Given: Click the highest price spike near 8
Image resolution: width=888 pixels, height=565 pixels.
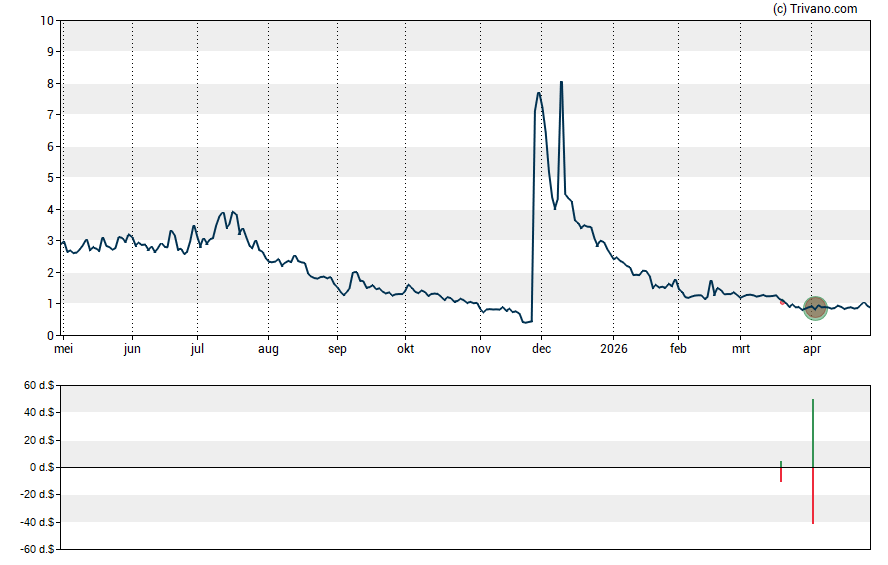Looking at the screenshot, I should coord(561,83).
